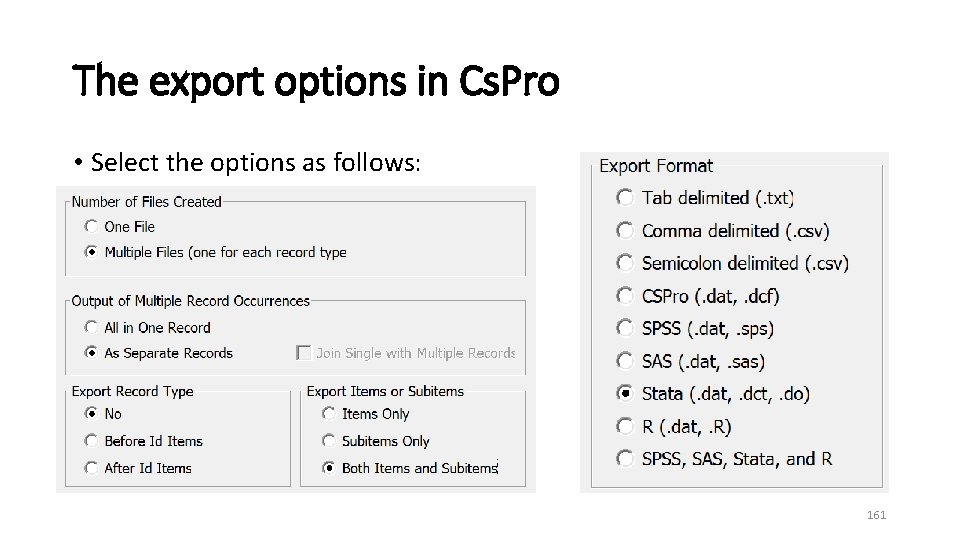Select SPSS, SAS, Stata, and R option
This screenshot has height=540, width=960.
tap(625, 459)
